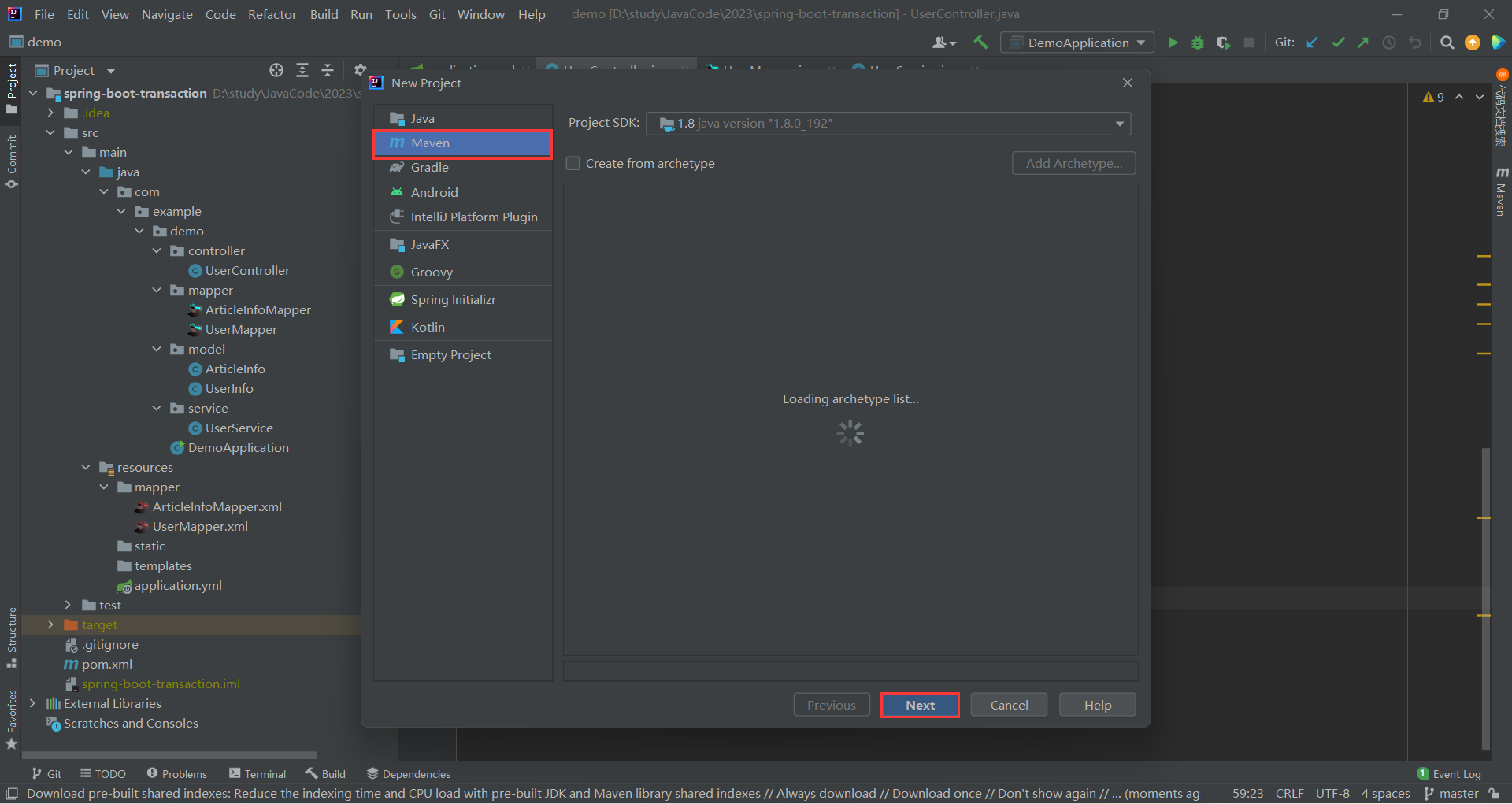
Task: Open the Refactor menu
Action: [272, 14]
